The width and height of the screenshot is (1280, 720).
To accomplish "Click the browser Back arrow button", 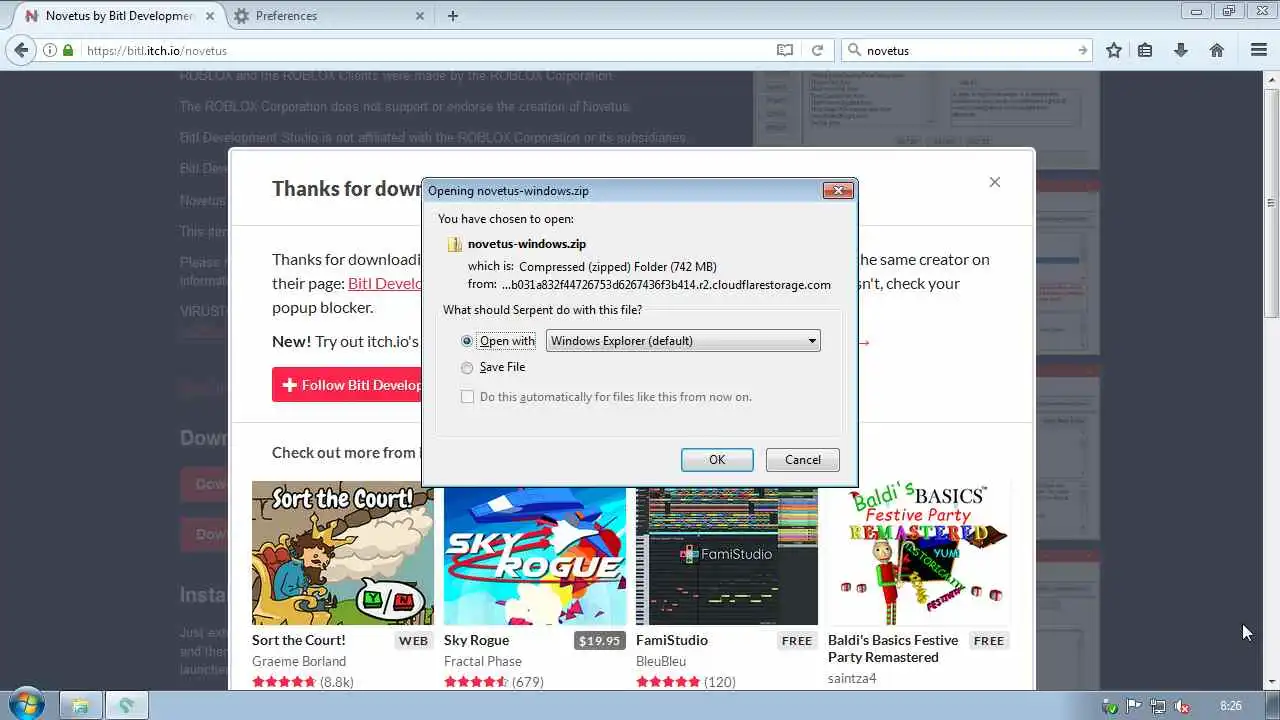I will coord(22,50).
